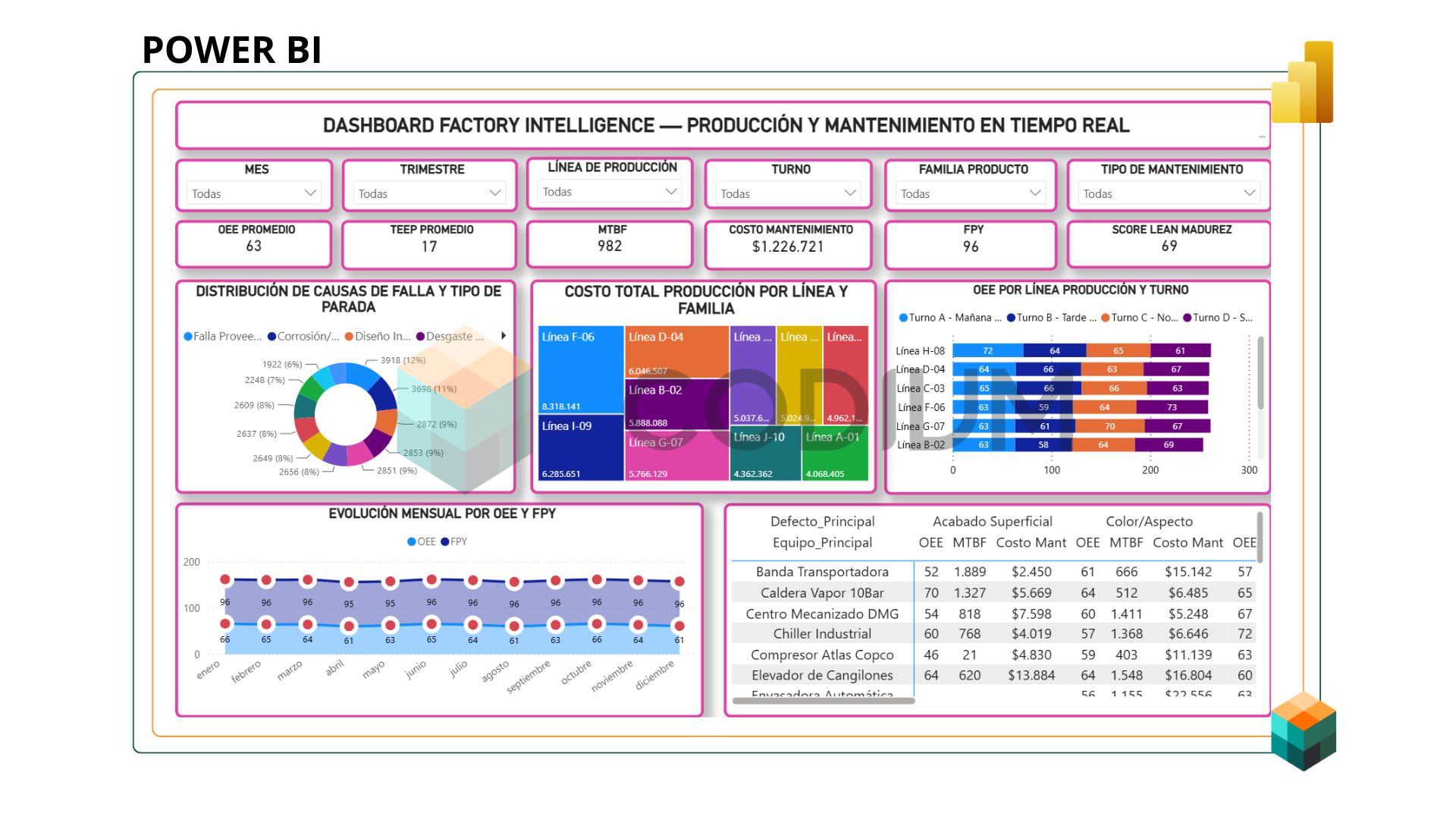
Task: Select Turno C legend entry
Action: click(1140, 318)
